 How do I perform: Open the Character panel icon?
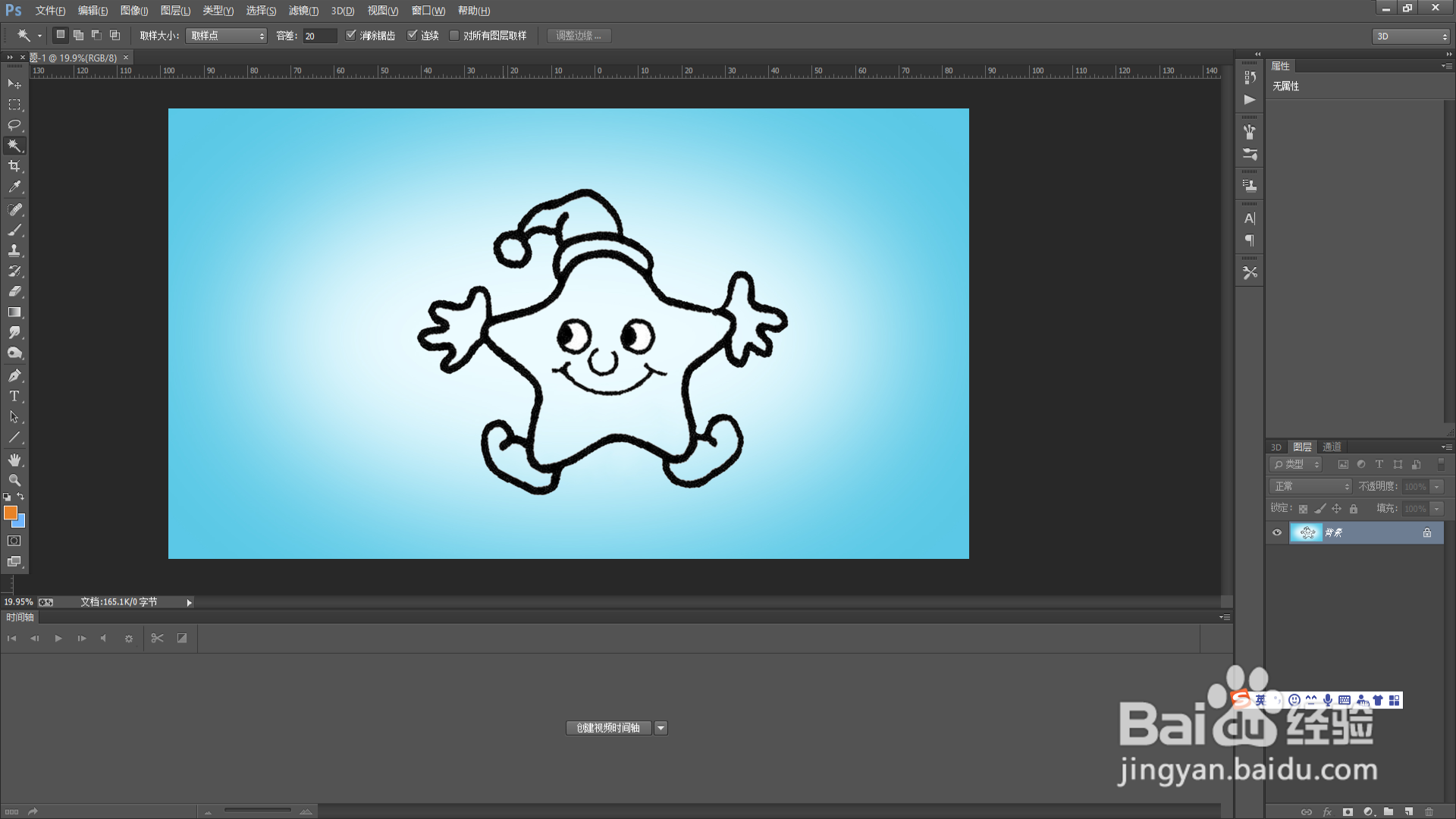(x=1250, y=218)
